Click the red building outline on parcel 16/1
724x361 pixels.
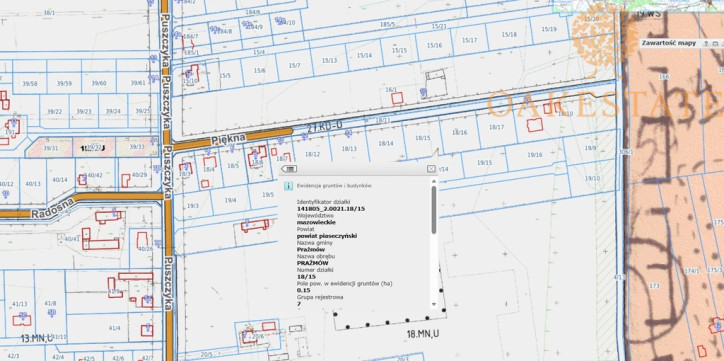397,98
